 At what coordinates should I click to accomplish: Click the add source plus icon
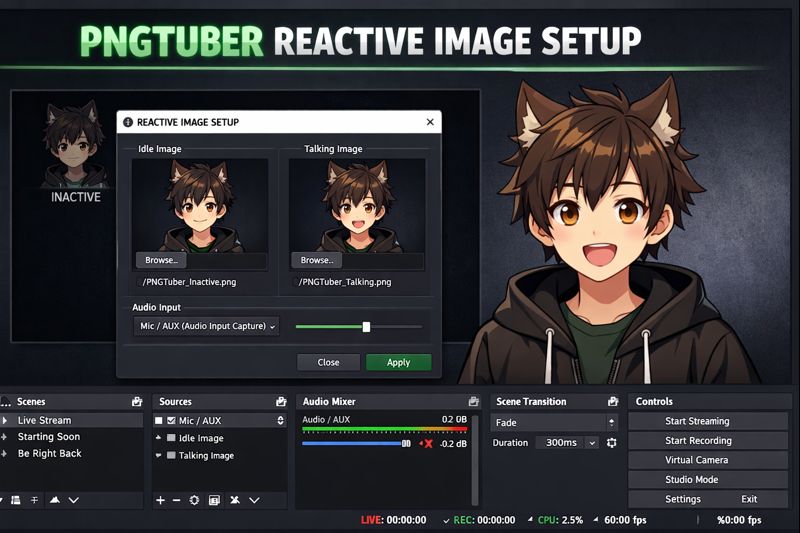point(160,499)
